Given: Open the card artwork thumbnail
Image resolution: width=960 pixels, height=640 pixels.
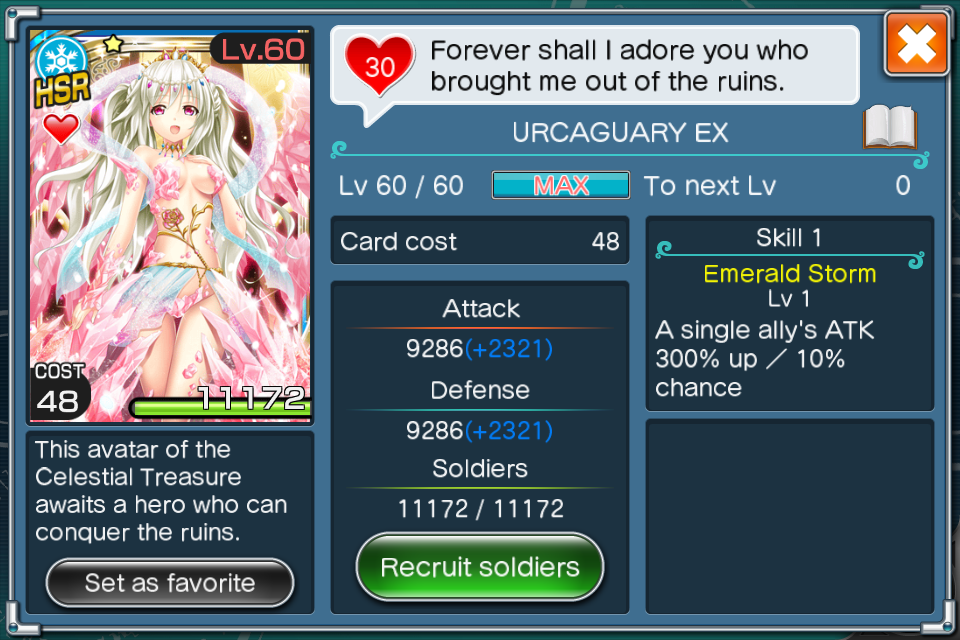Looking at the screenshot, I should click(170, 225).
